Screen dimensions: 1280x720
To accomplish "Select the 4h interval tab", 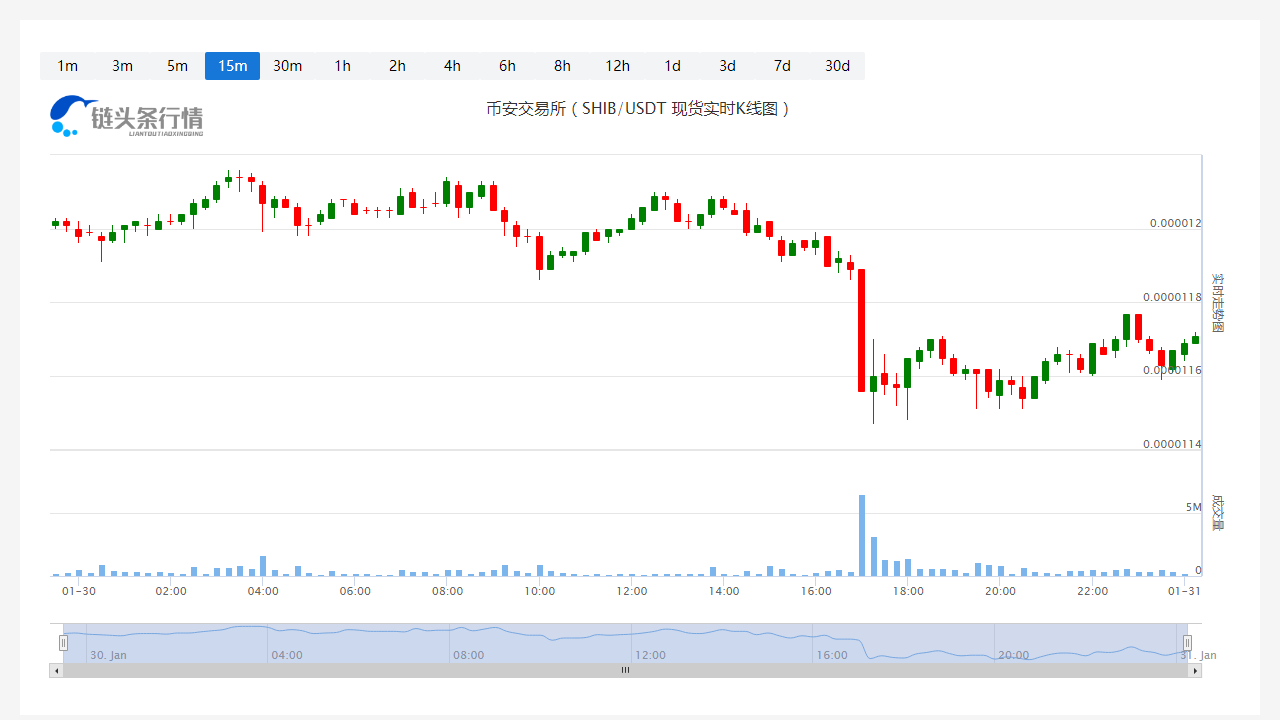I will click(452, 66).
